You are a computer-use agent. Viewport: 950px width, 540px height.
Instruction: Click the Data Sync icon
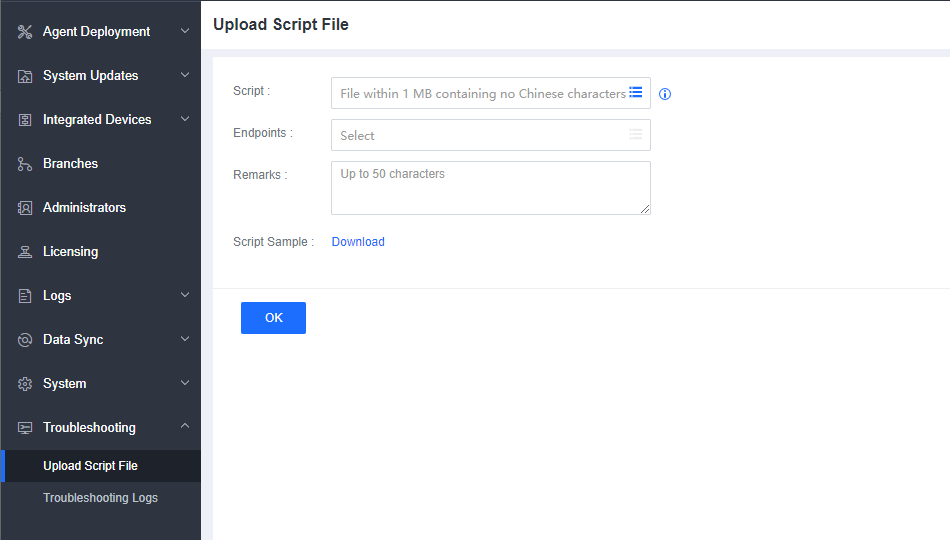(25, 340)
